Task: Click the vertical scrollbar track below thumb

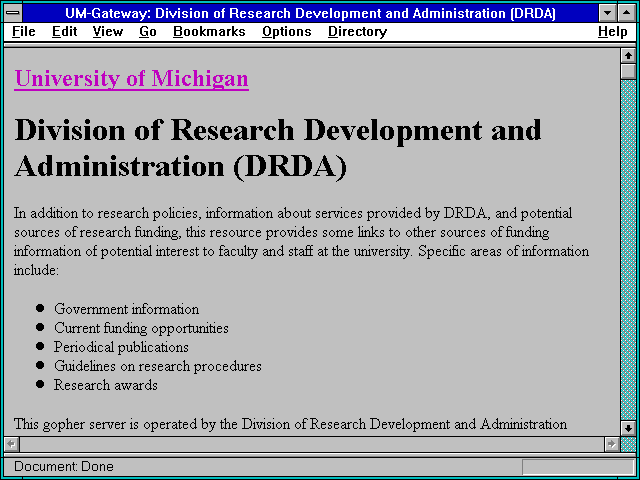Action: coord(628,250)
